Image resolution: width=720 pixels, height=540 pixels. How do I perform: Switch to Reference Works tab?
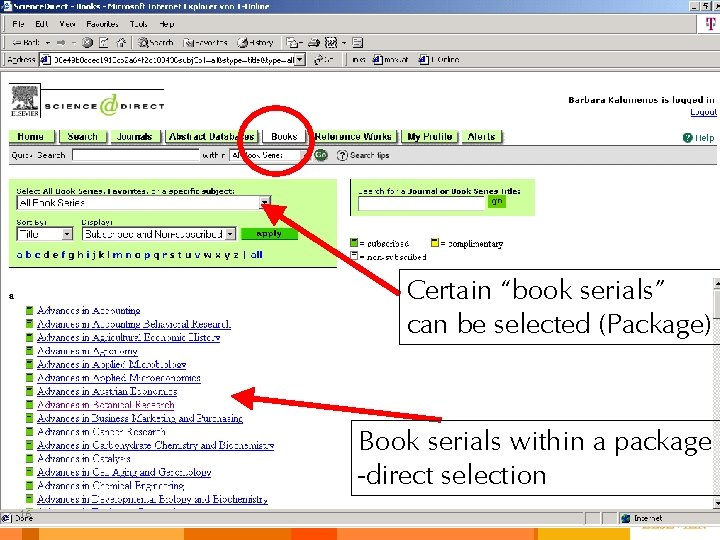tap(353, 136)
